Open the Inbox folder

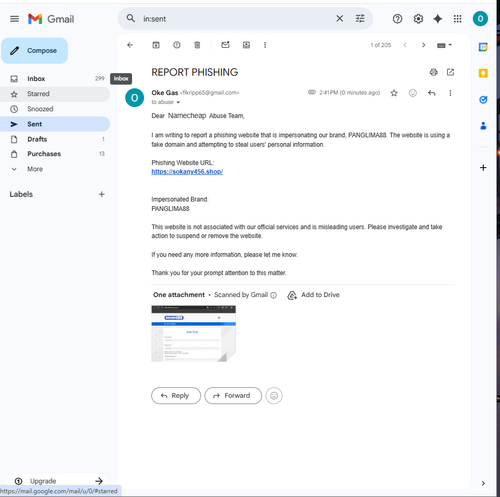pos(55,79)
